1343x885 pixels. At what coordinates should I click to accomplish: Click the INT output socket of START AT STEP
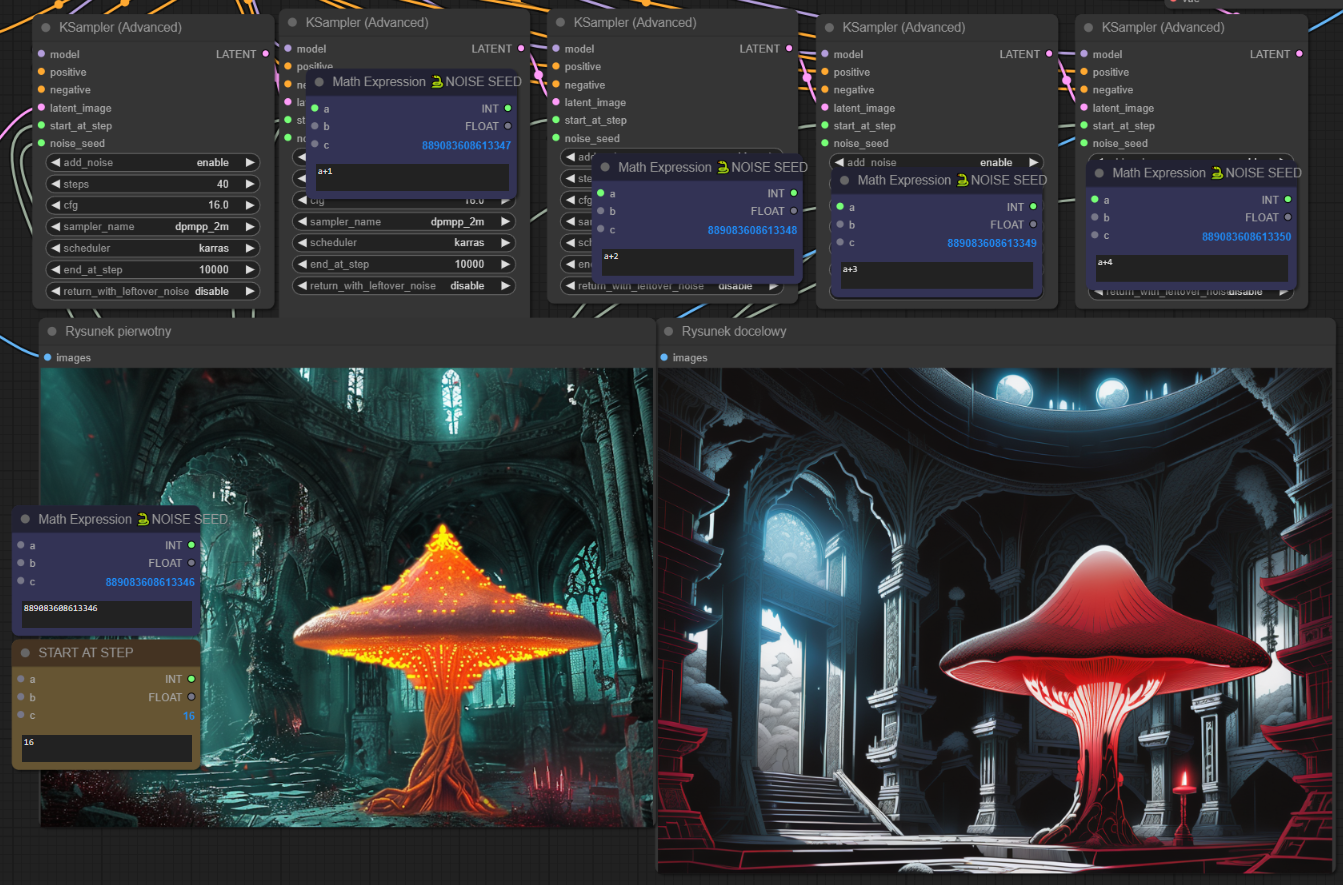[191, 679]
